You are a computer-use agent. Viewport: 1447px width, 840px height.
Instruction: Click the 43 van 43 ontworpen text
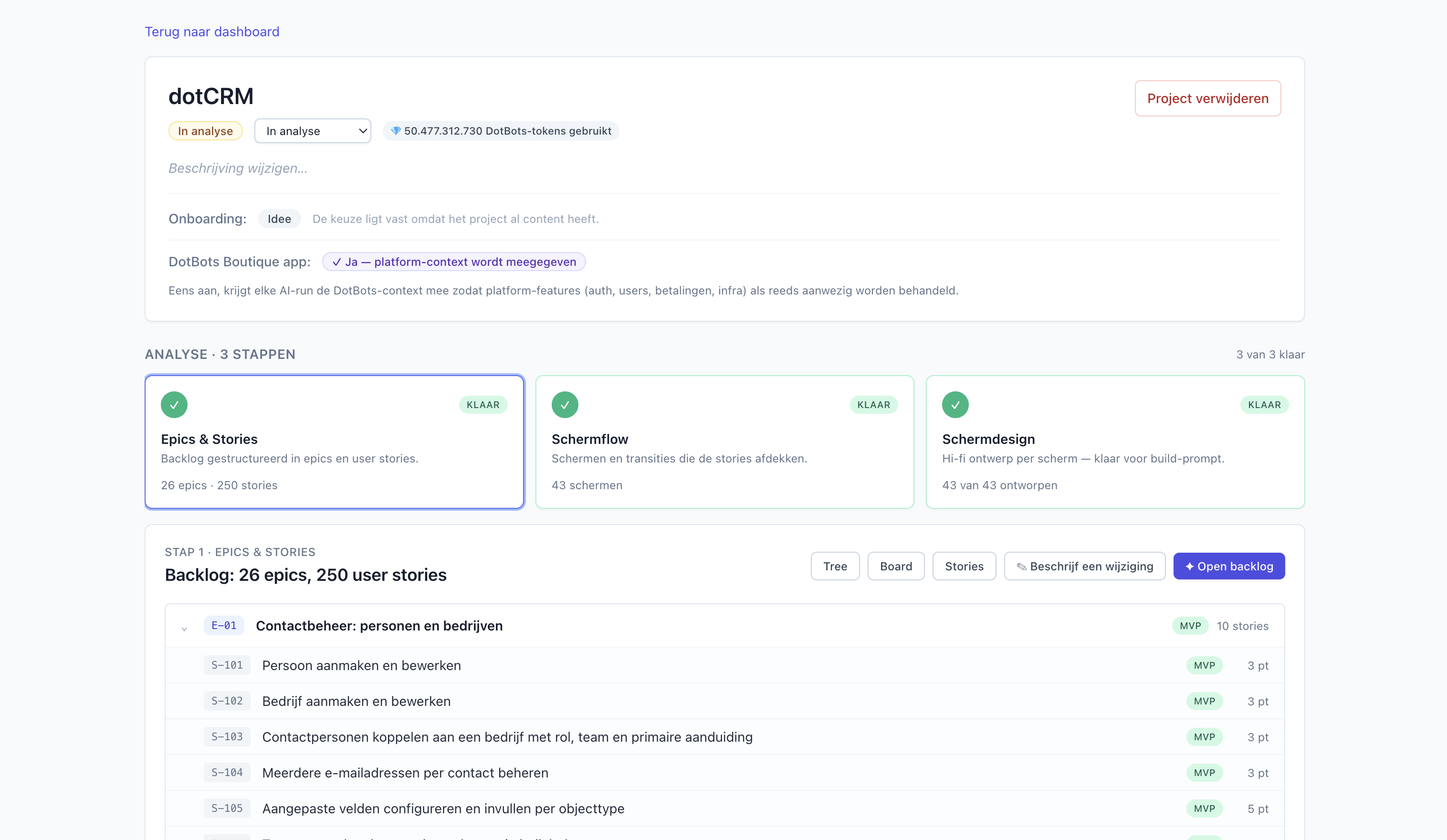(999, 485)
